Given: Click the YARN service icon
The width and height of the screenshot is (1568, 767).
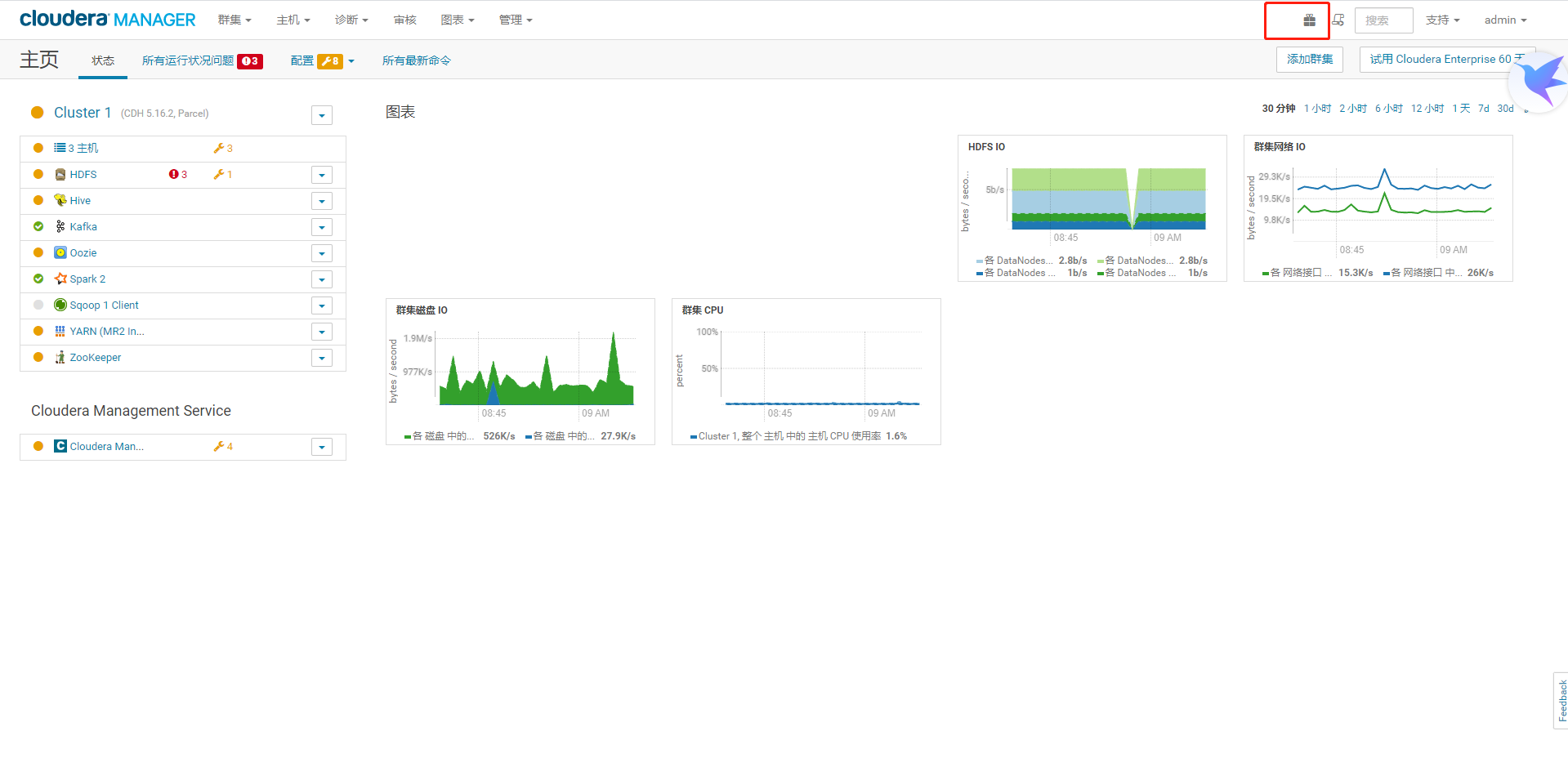Looking at the screenshot, I should coord(60,331).
